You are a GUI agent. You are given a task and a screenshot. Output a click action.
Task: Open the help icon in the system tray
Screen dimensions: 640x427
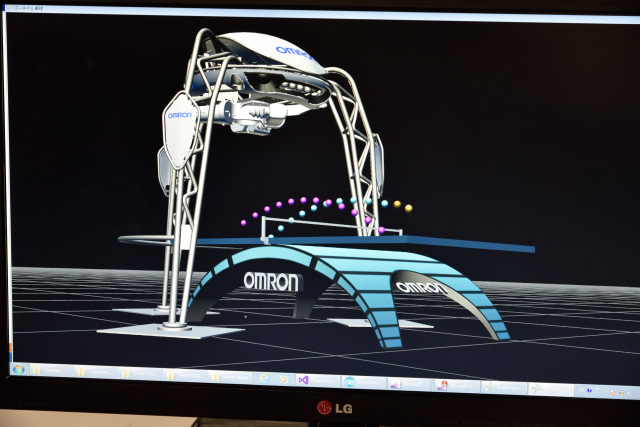pos(589,391)
